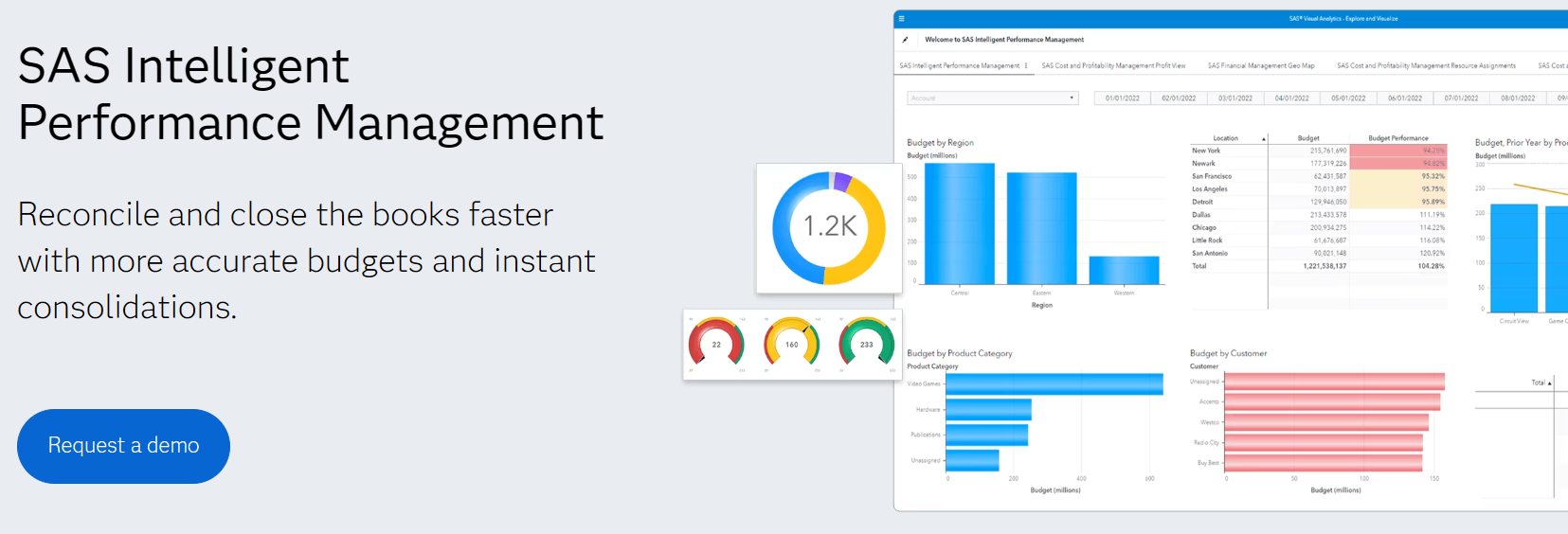Click the Budget by Region chart title
The height and width of the screenshot is (534, 1568).
click(940, 143)
